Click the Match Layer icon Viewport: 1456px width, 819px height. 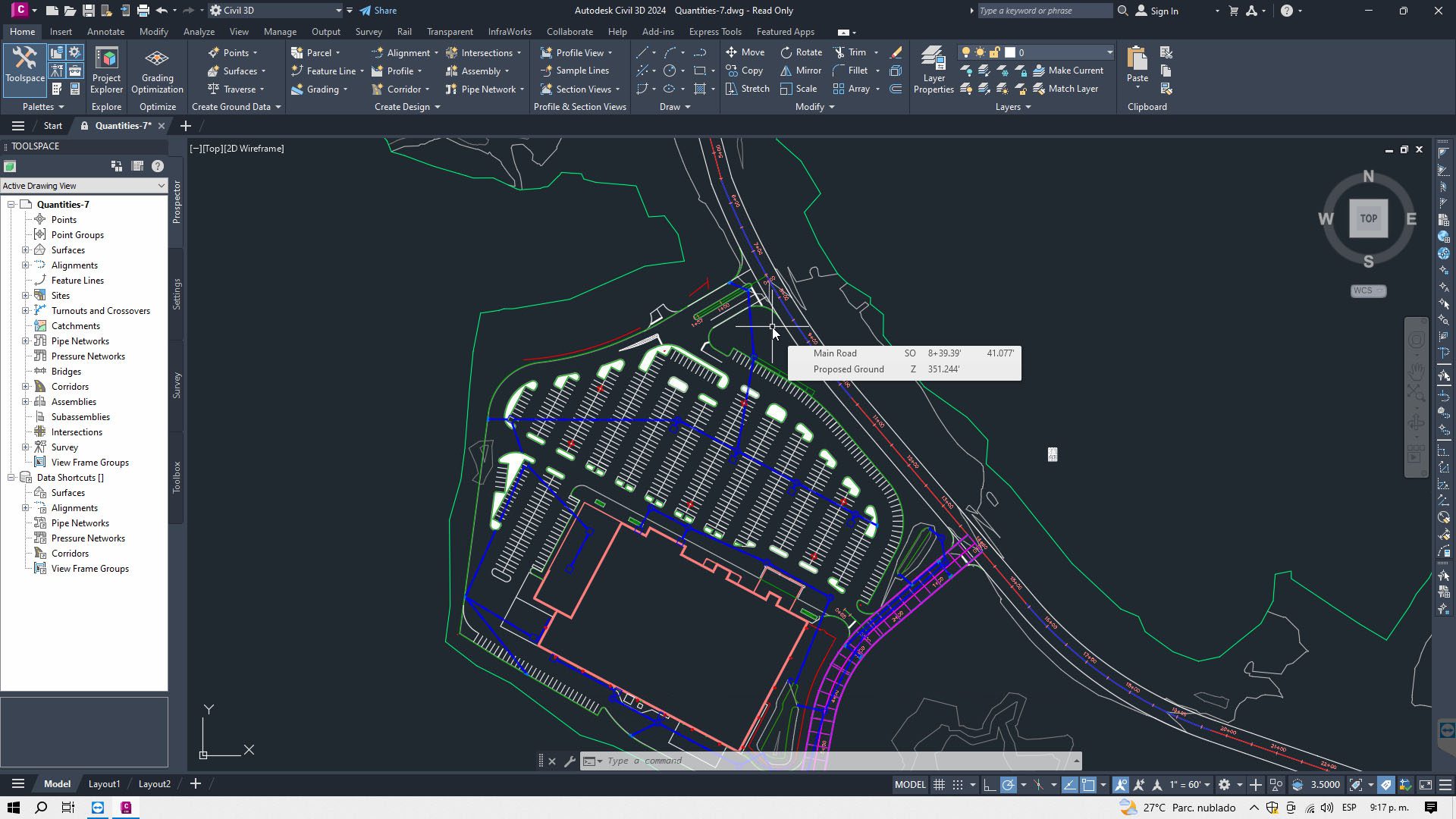tap(1065, 89)
